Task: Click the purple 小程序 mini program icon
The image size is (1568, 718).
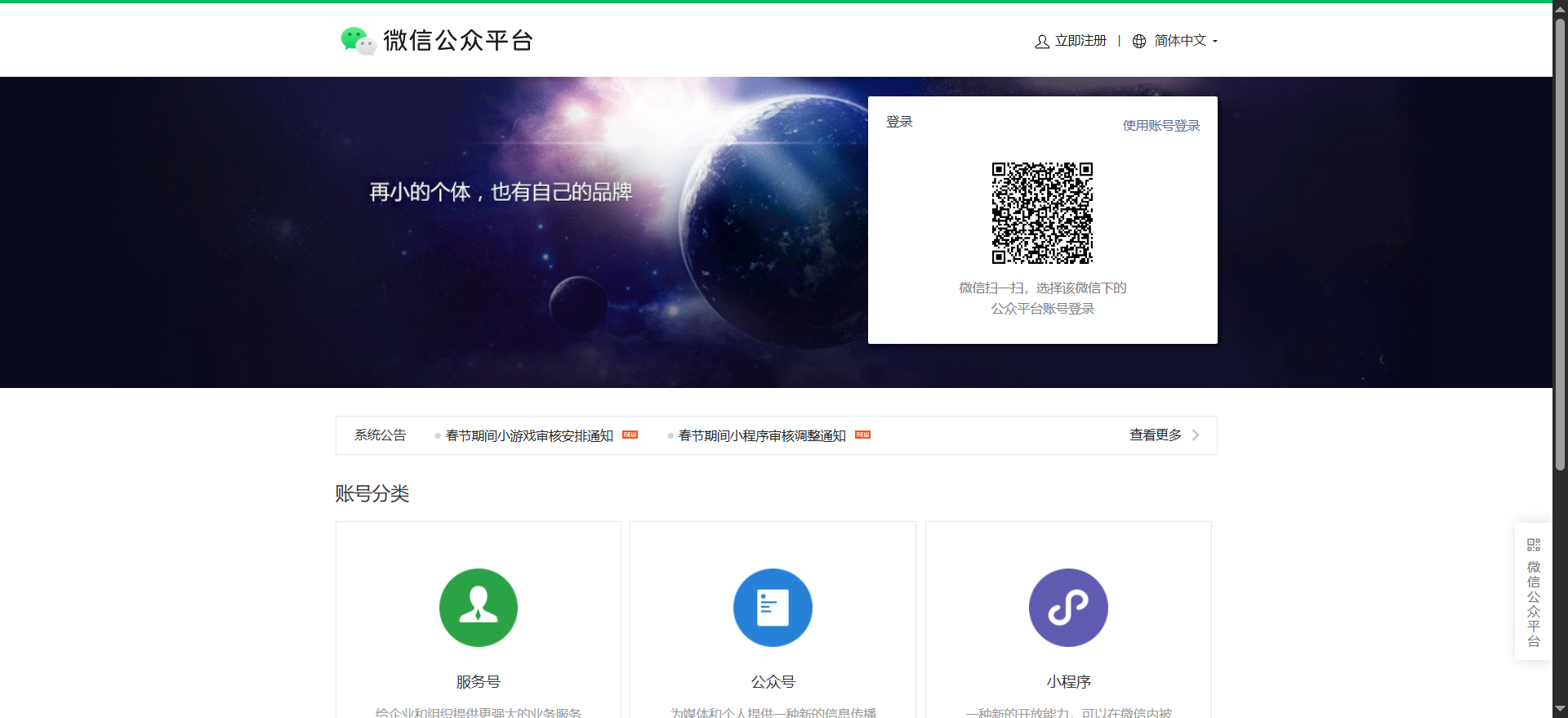Action: [1068, 608]
